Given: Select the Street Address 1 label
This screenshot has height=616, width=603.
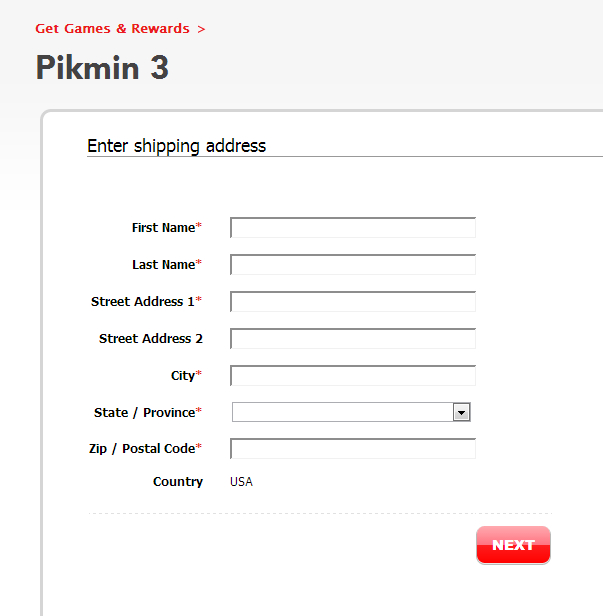Looking at the screenshot, I should [x=143, y=302].
